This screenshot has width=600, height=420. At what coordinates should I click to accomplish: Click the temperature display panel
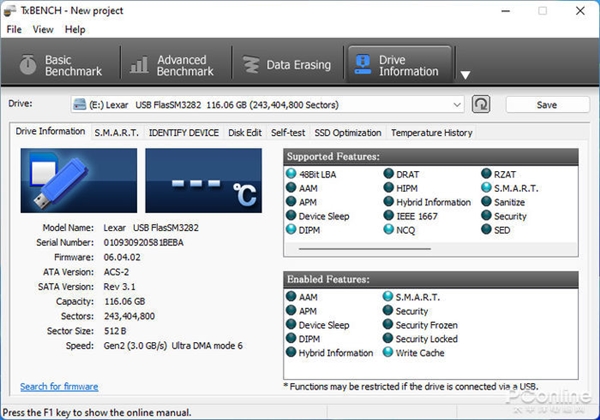click(203, 181)
